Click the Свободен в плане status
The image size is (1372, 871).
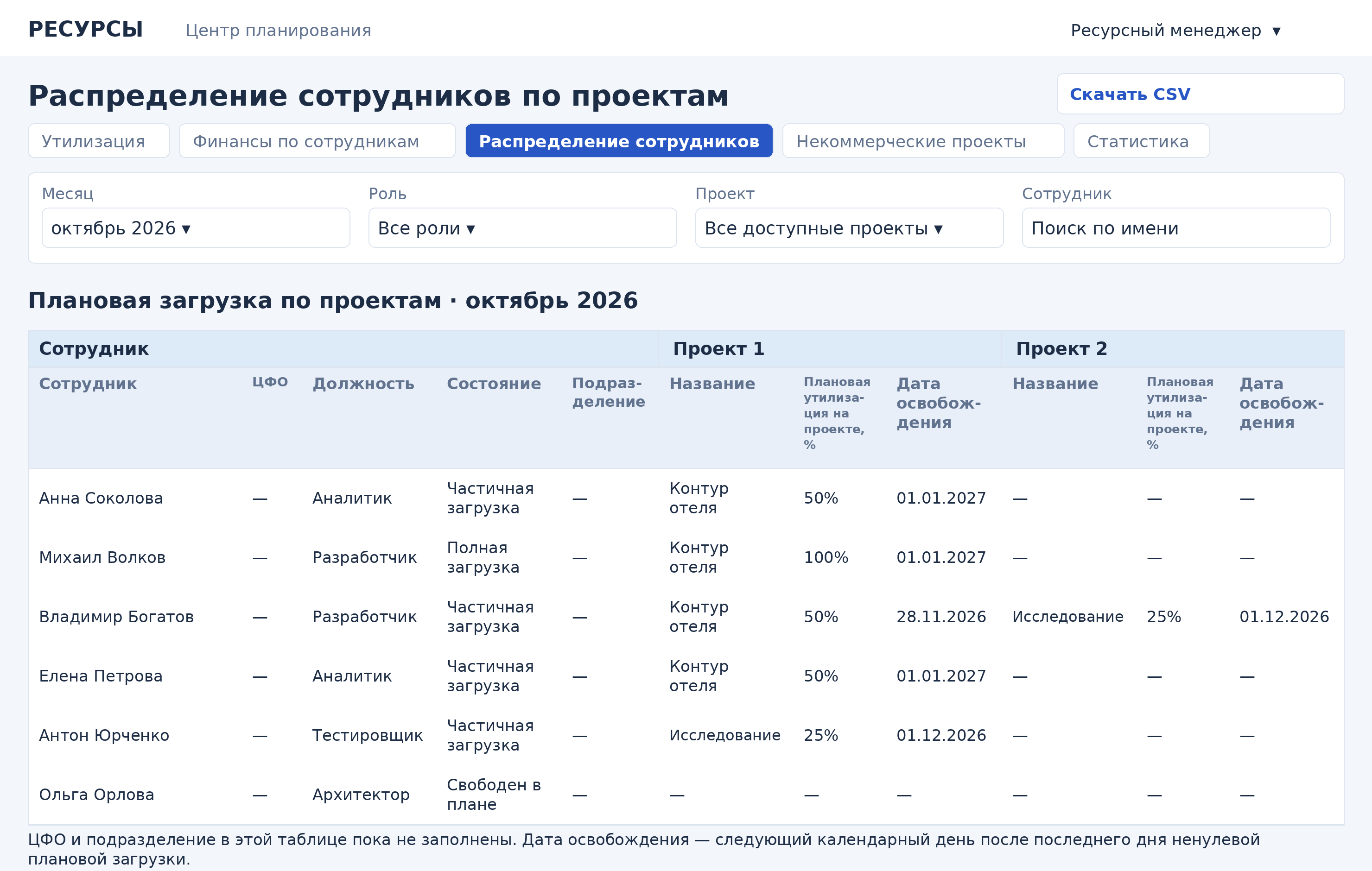tap(494, 795)
